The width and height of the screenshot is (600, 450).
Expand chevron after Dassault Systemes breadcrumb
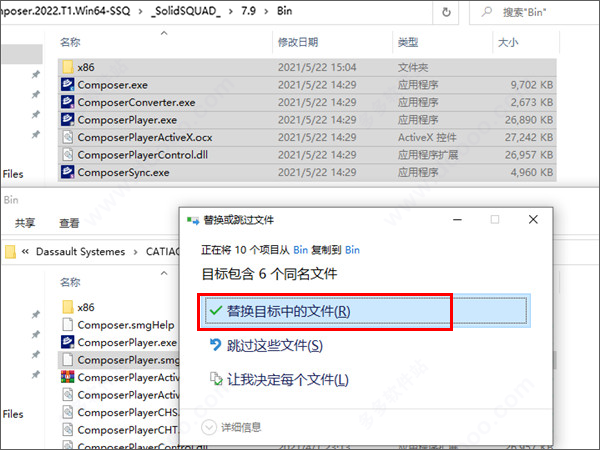click(x=135, y=252)
